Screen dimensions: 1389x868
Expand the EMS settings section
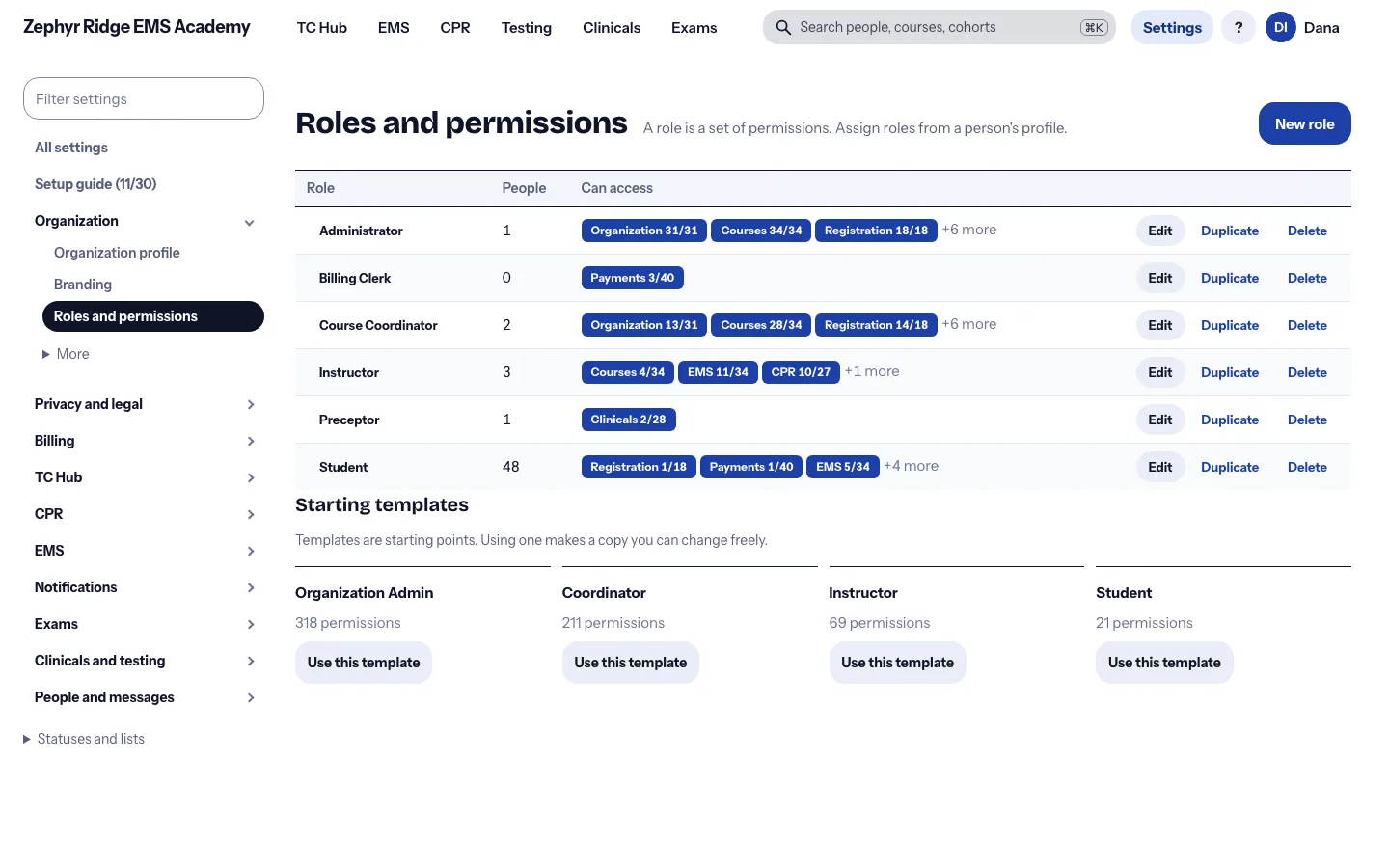pyautogui.click(x=145, y=551)
